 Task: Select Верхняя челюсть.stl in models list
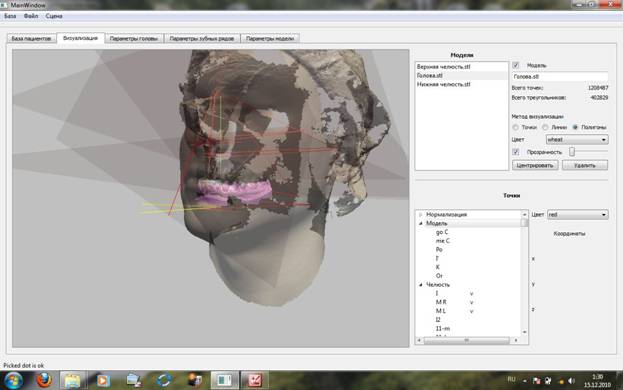443,67
